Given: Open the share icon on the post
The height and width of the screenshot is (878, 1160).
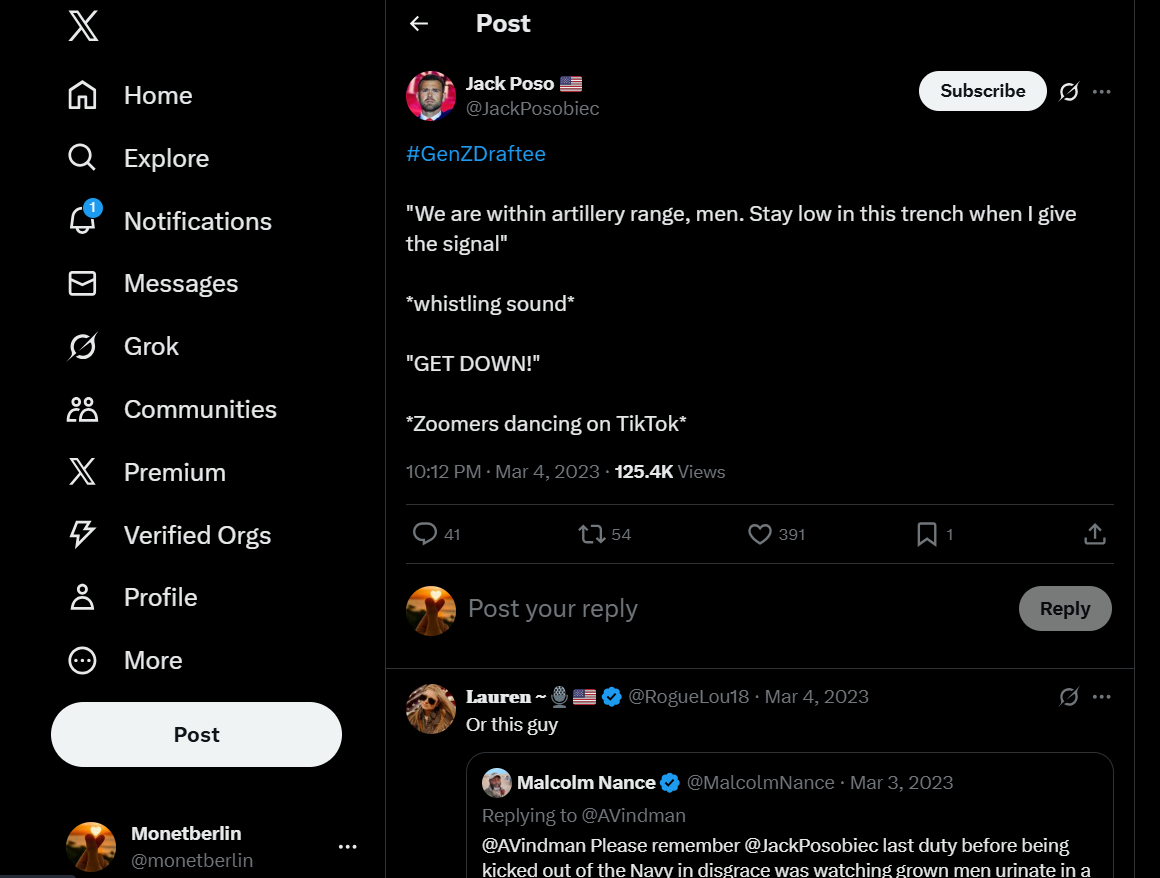Looking at the screenshot, I should 1095,534.
